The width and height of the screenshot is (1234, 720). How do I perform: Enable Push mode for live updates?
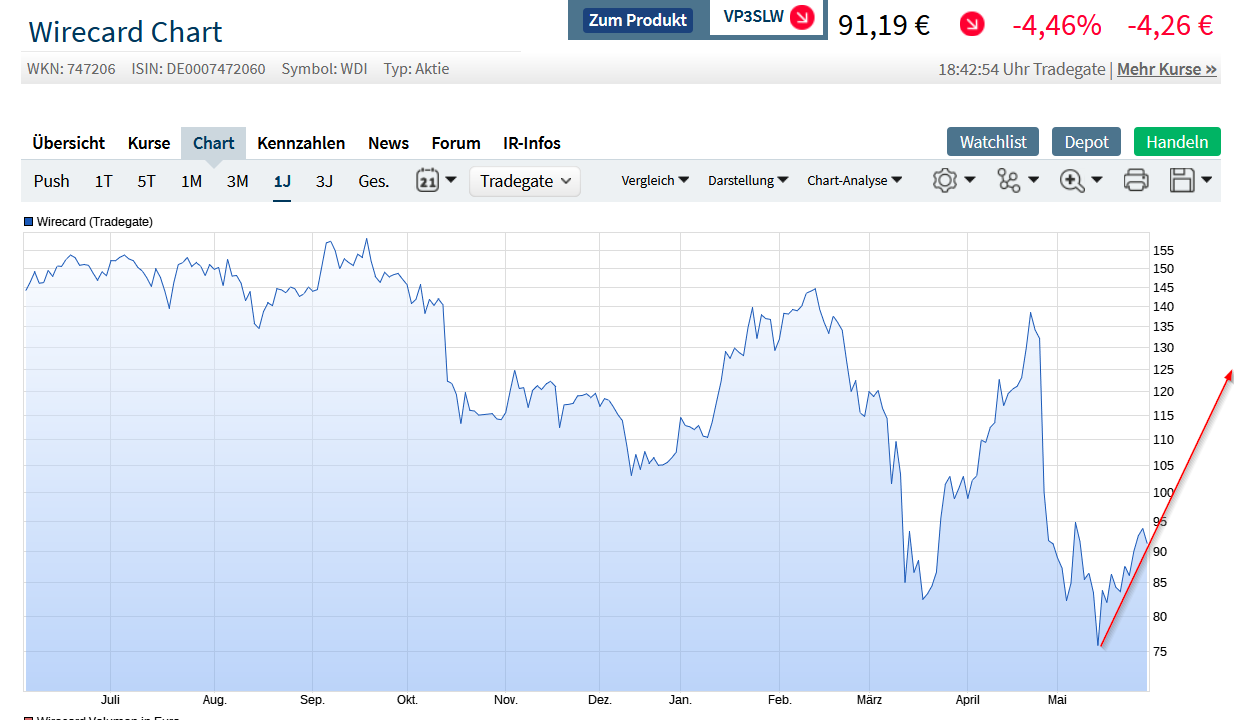[x=51, y=181]
